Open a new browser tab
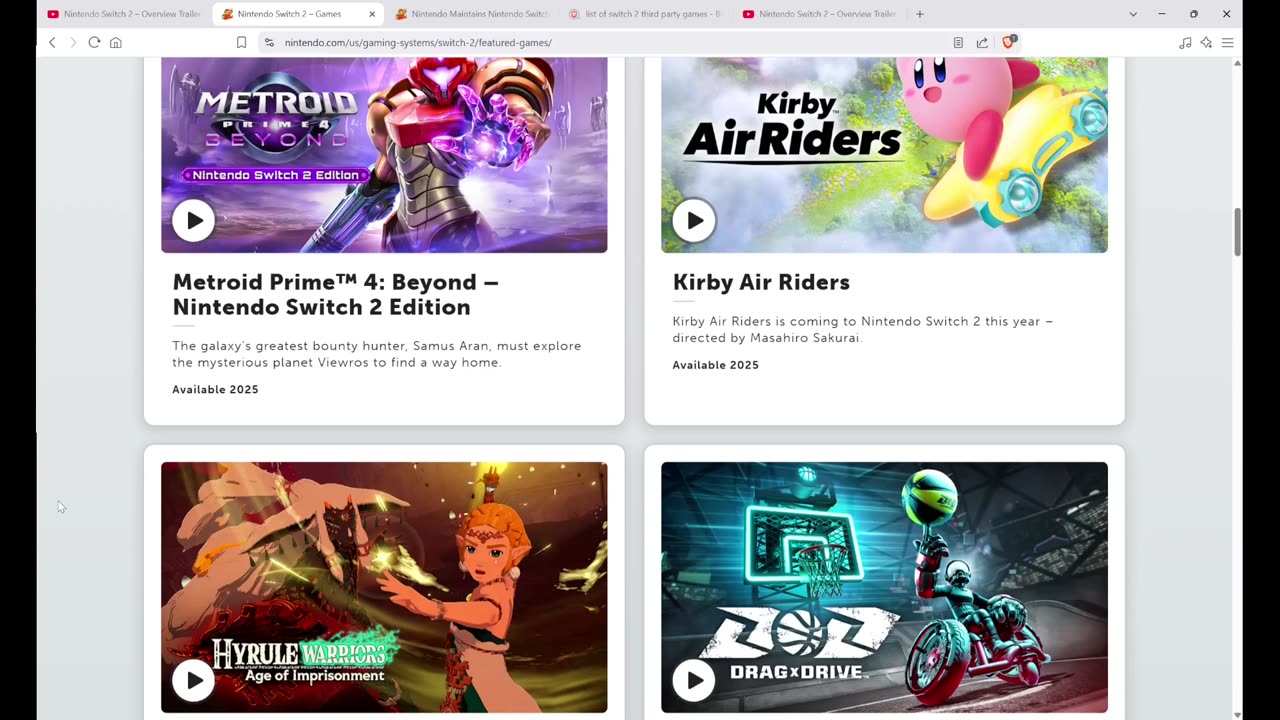Image resolution: width=1280 pixels, height=720 pixels. pos(920,14)
